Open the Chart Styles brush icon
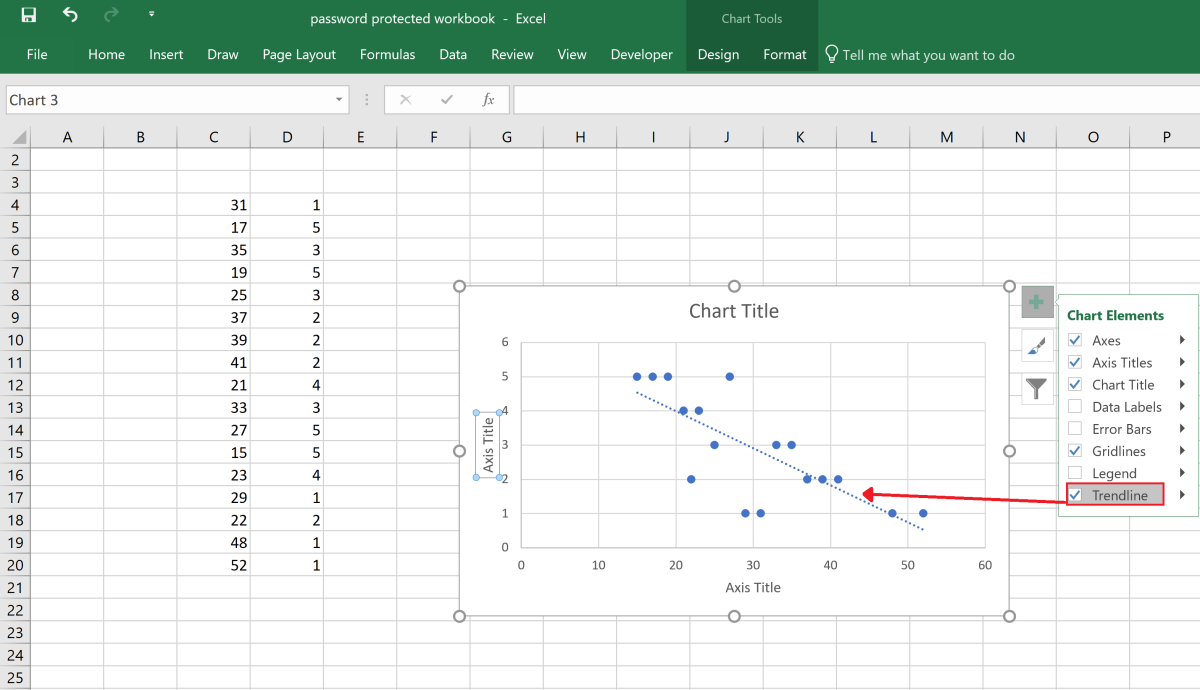This screenshot has height=690, width=1200. [1036, 345]
